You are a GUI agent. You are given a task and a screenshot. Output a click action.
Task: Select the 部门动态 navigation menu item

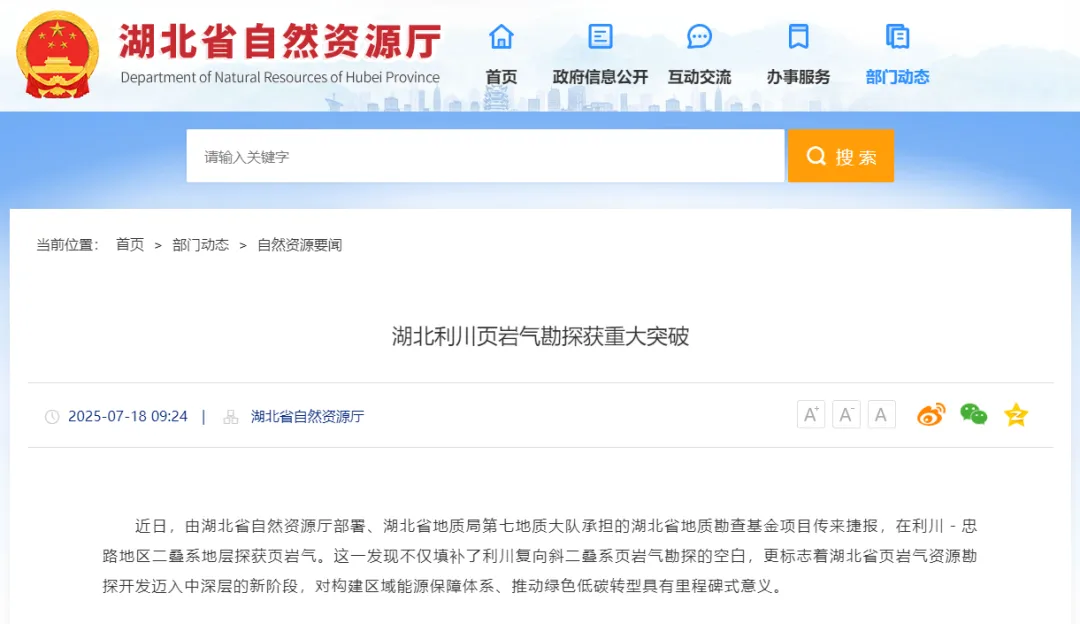pyautogui.click(x=897, y=76)
